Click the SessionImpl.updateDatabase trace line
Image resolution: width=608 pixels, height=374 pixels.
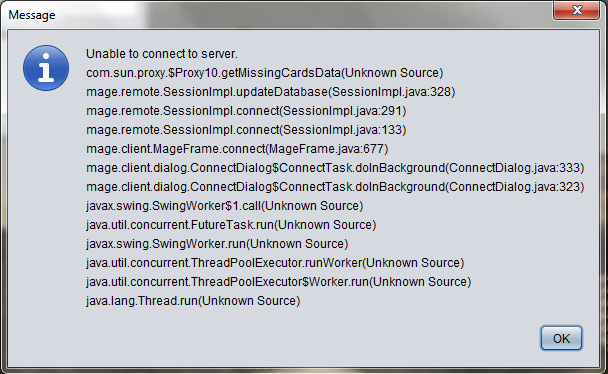click(270, 92)
